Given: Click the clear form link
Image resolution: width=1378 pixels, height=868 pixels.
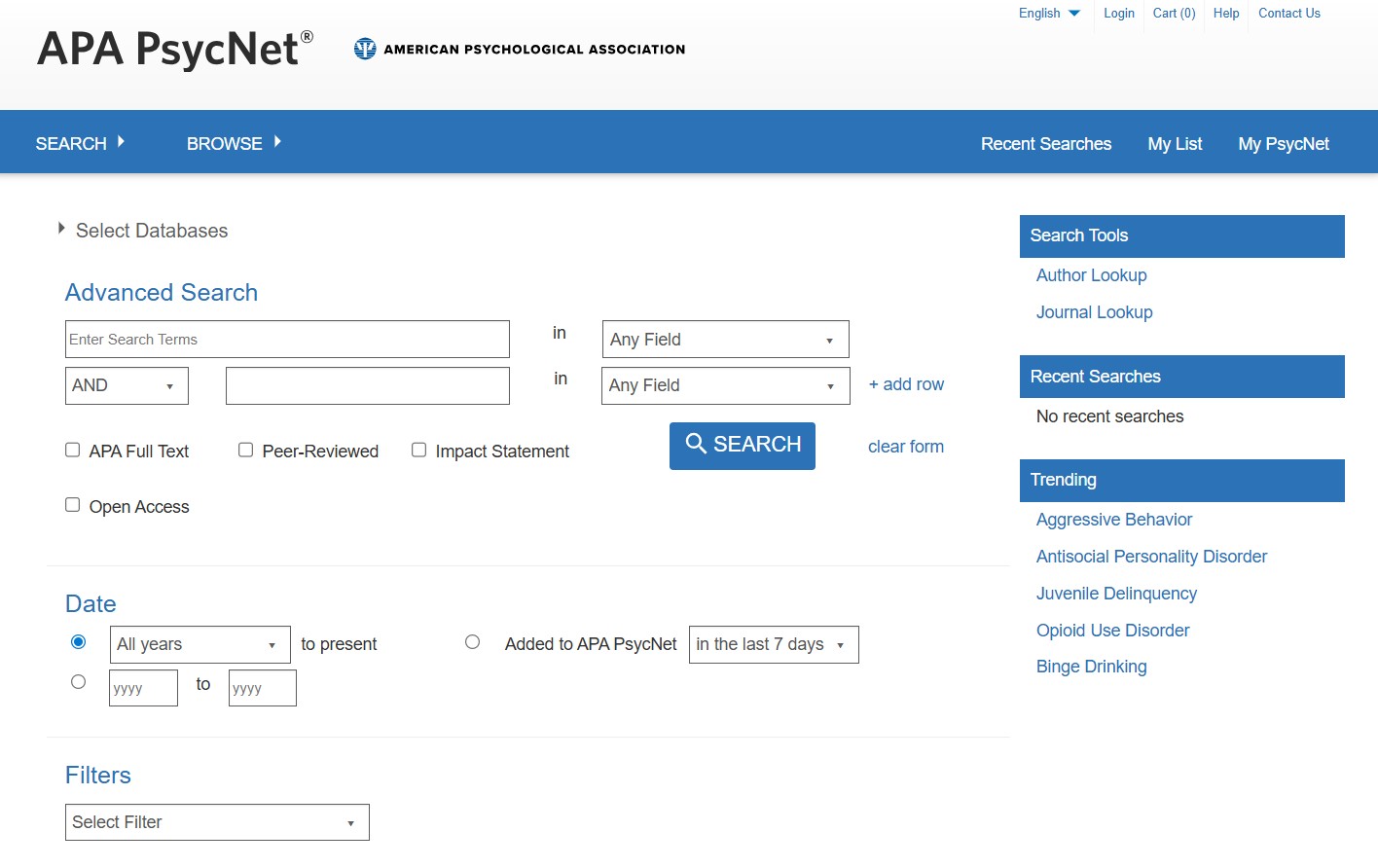Looking at the screenshot, I should pyautogui.click(x=906, y=447).
